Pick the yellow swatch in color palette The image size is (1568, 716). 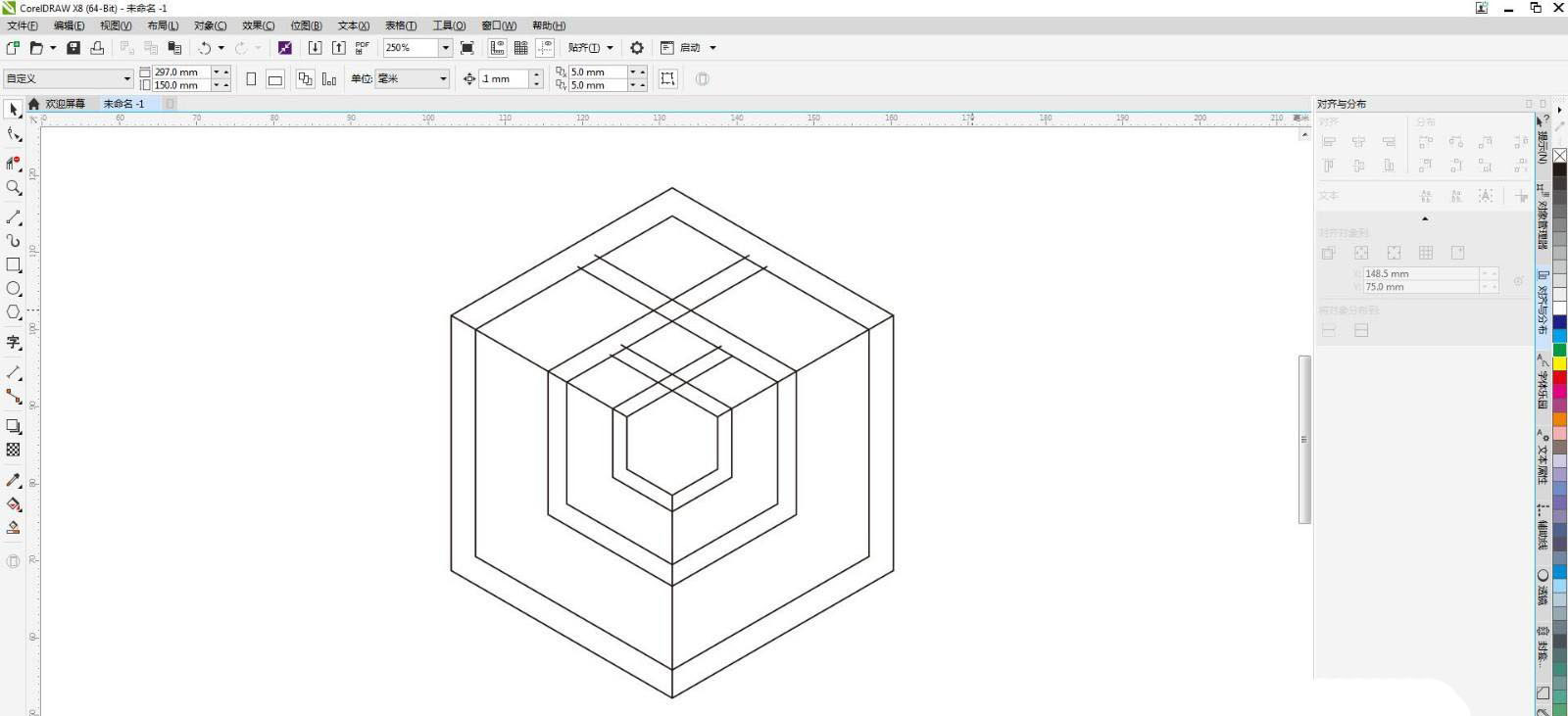[1559, 364]
